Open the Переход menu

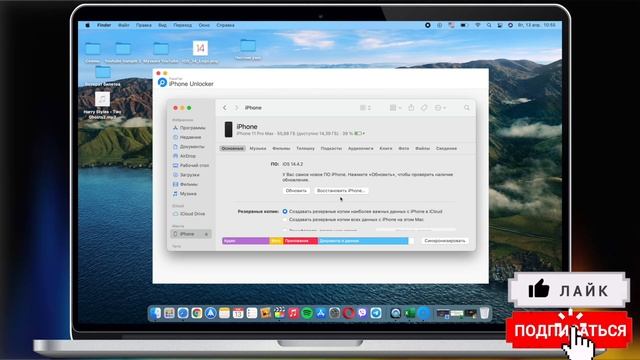[182, 25]
